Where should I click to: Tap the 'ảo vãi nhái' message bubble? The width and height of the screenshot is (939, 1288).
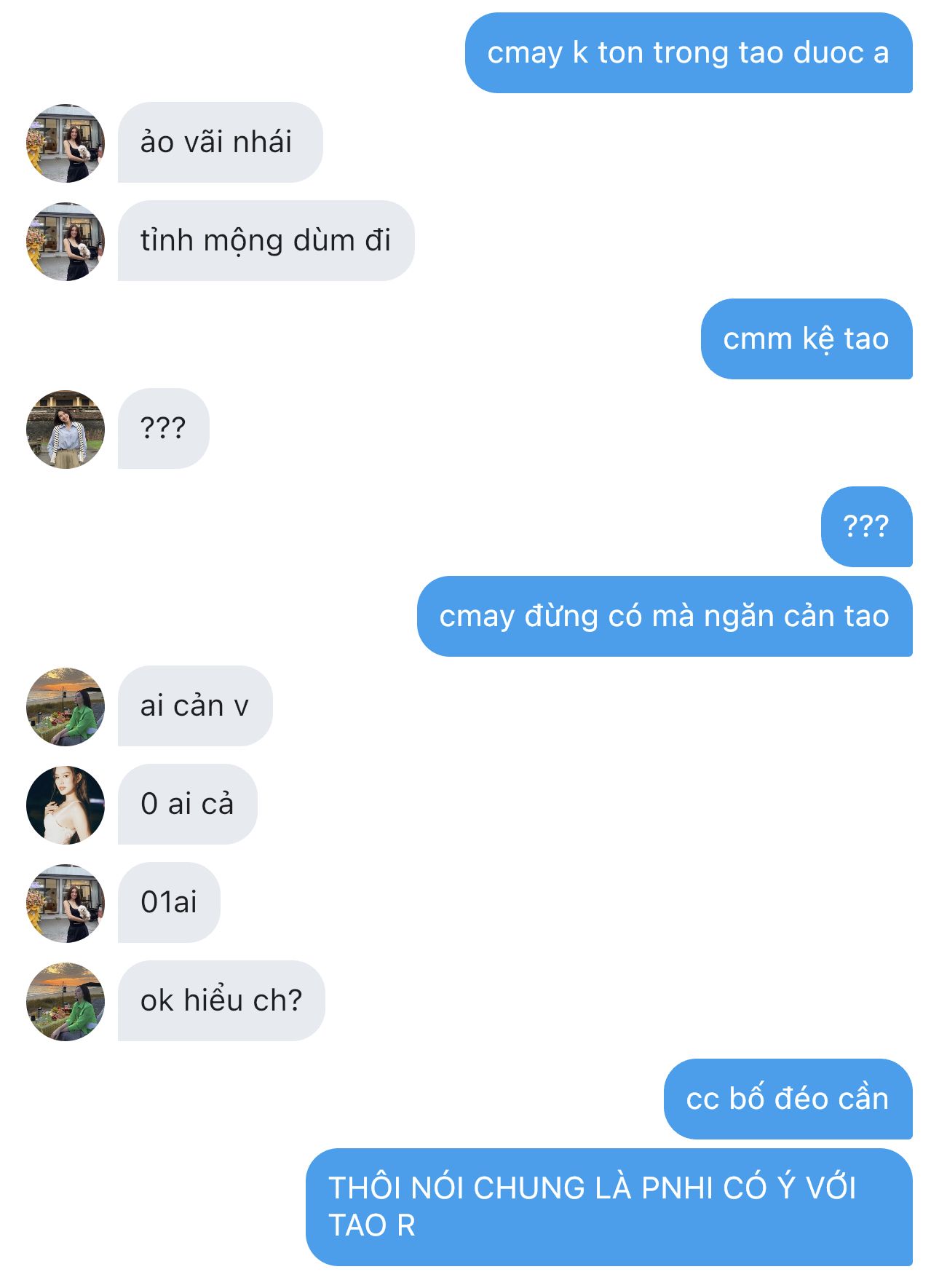(220, 142)
